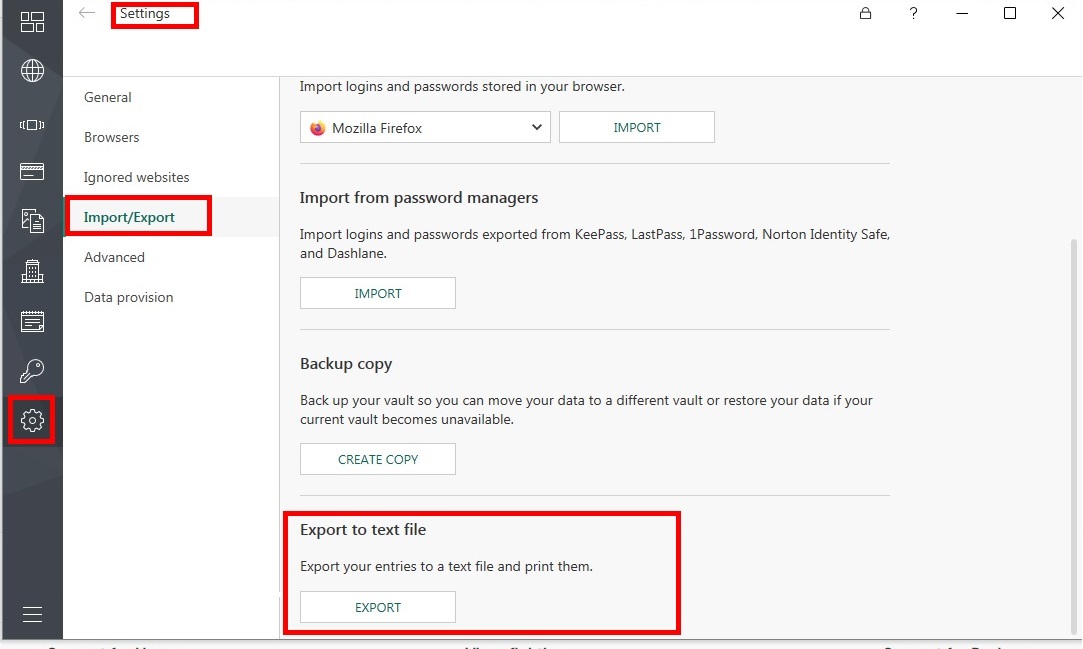Image resolution: width=1083 pixels, height=649 pixels.
Task: Open the Bank cards icon
Action: click(32, 171)
